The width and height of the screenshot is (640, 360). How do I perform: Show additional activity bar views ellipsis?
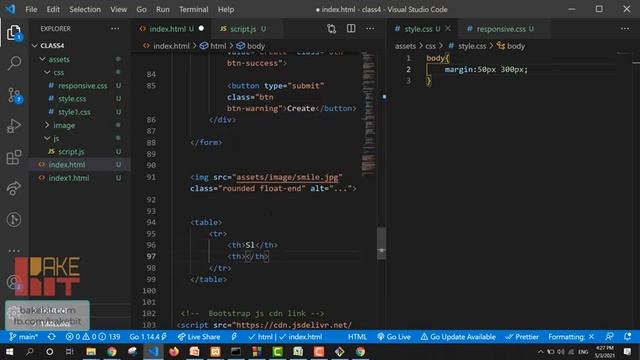coord(14,251)
